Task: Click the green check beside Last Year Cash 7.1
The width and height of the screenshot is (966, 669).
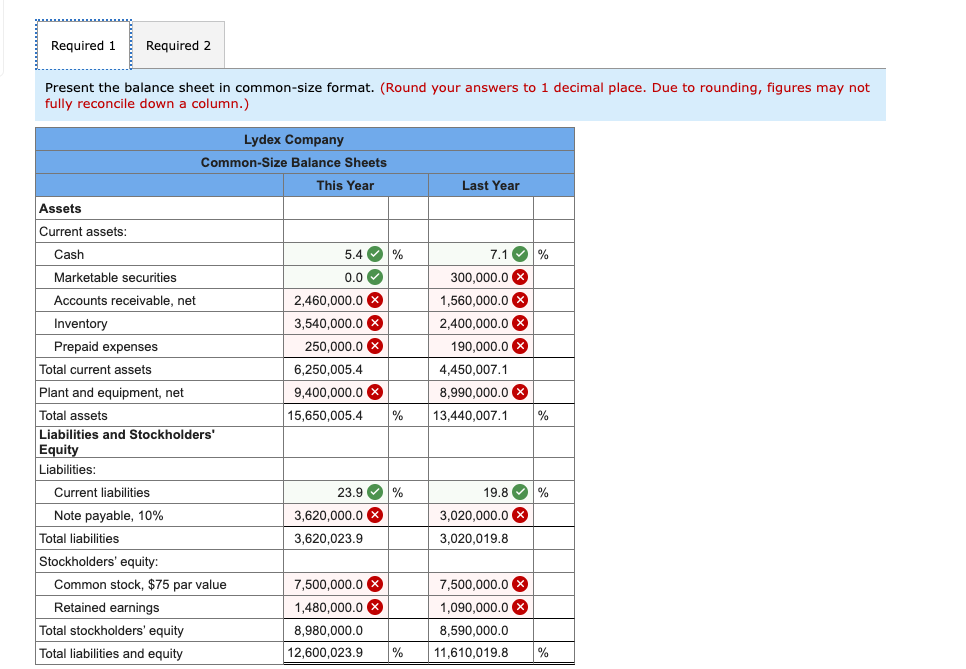Action: click(x=520, y=254)
